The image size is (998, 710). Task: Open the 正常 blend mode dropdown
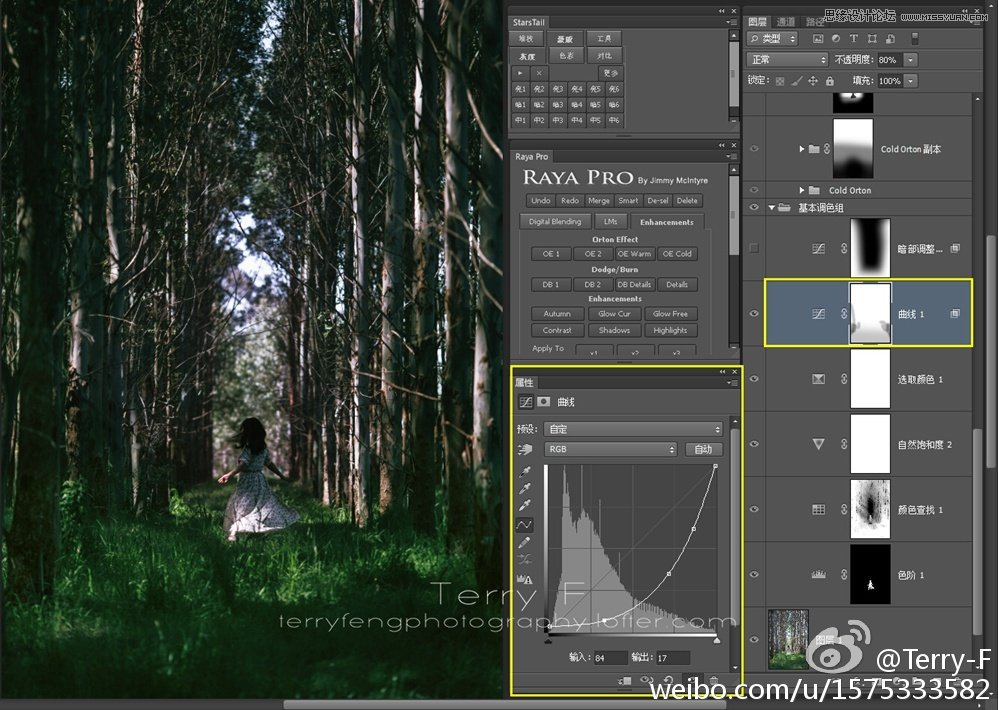tap(787, 60)
